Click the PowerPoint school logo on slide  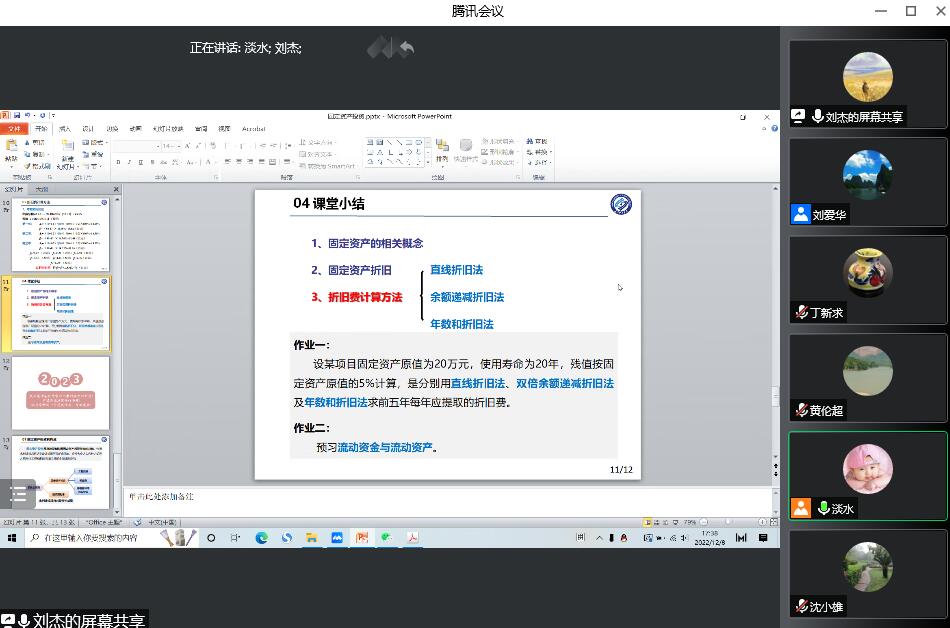point(621,205)
